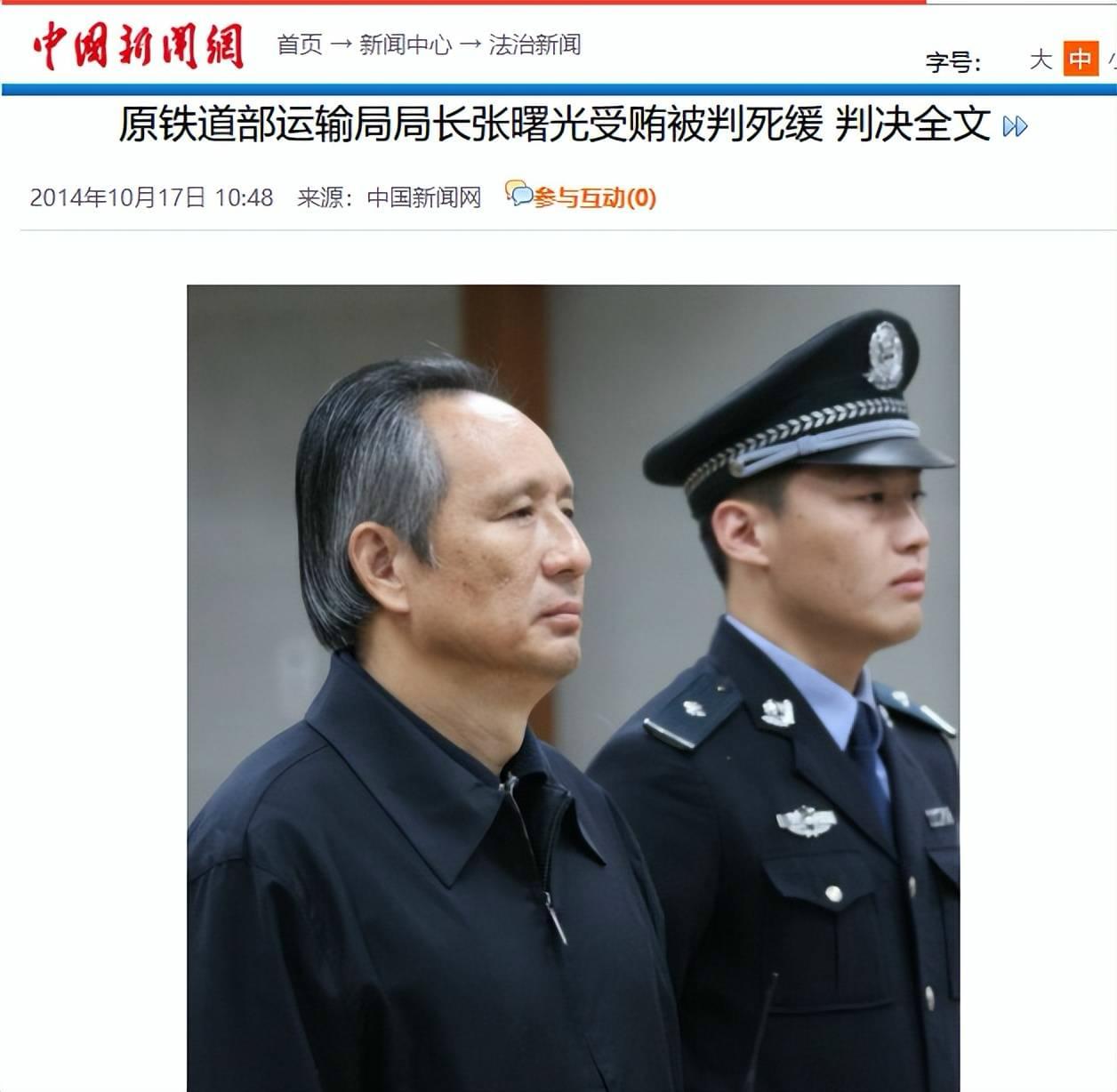Select the partly visible 小 font size option
This screenshot has height=1092, width=1117.
pyautogui.click(x=1112, y=60)
